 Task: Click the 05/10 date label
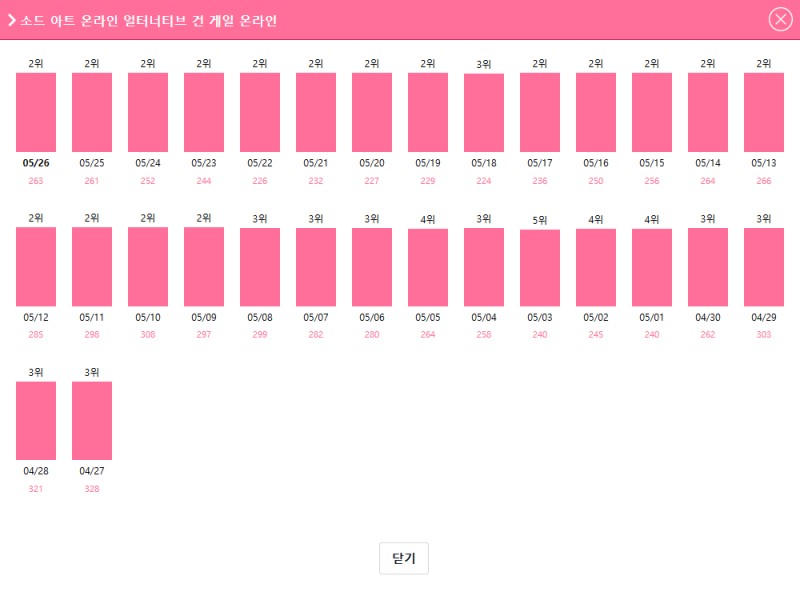coord(148,318)
